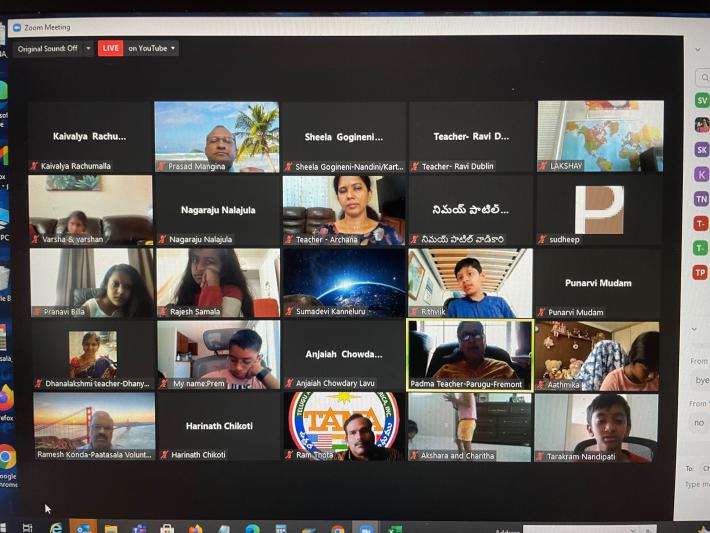Select the purple K participant avatar
710x533 pixels.
701,174
